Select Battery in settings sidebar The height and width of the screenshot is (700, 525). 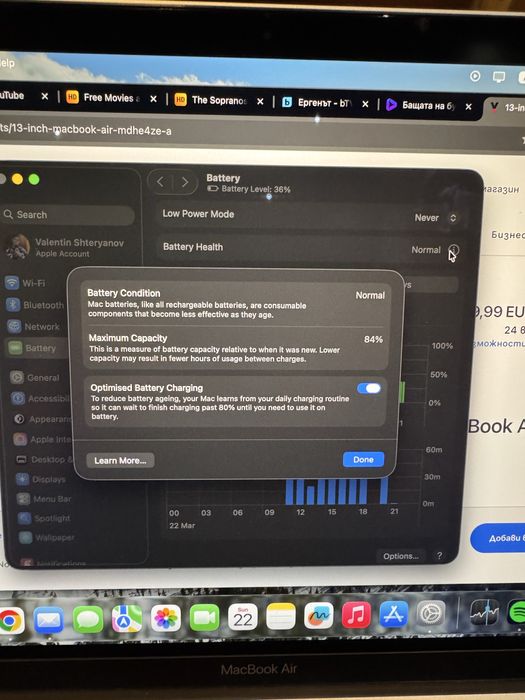[x=37, y=348]
